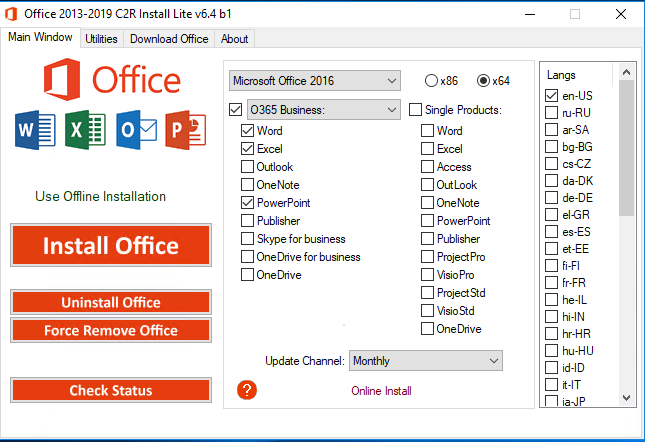
Task: Check the bg-BG language
Action: coord(551,146)
